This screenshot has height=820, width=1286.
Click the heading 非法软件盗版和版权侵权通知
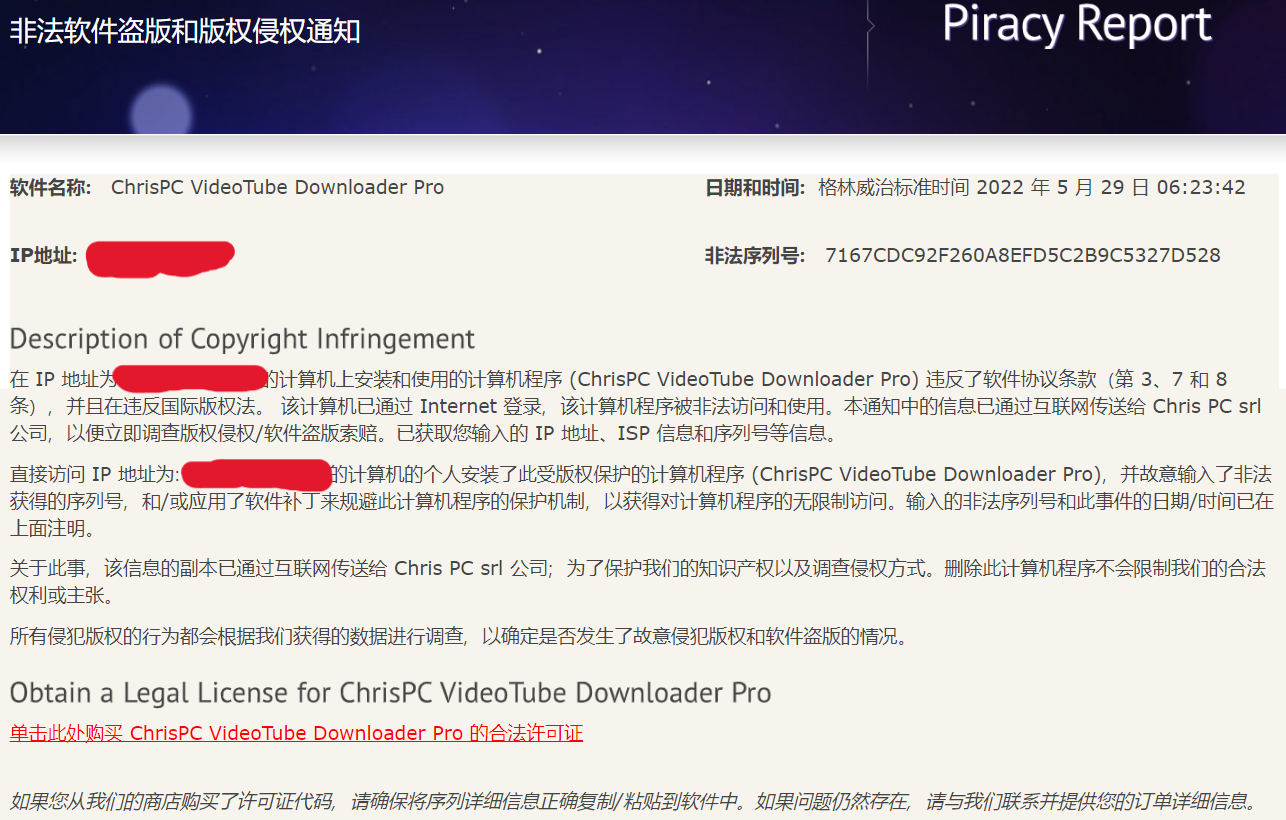point(185,31)
